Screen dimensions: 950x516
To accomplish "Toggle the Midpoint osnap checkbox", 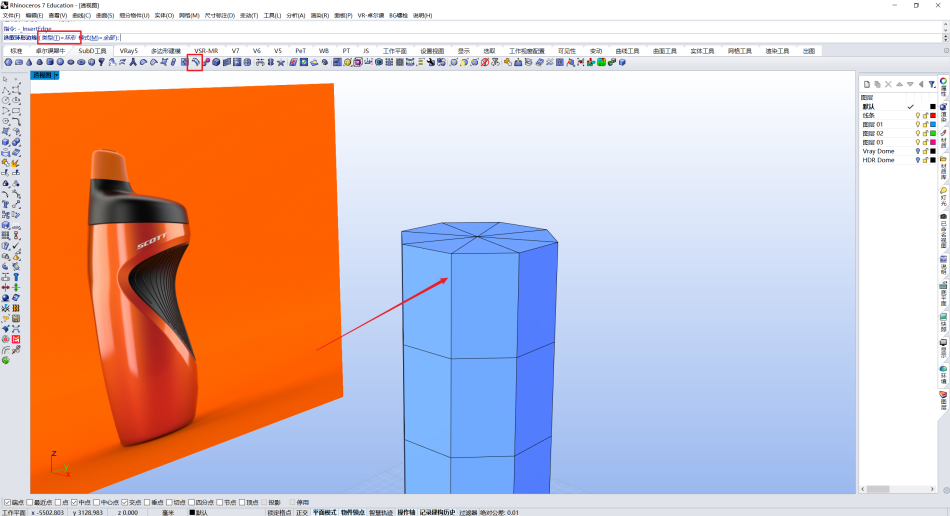I will tap(74, 503).
